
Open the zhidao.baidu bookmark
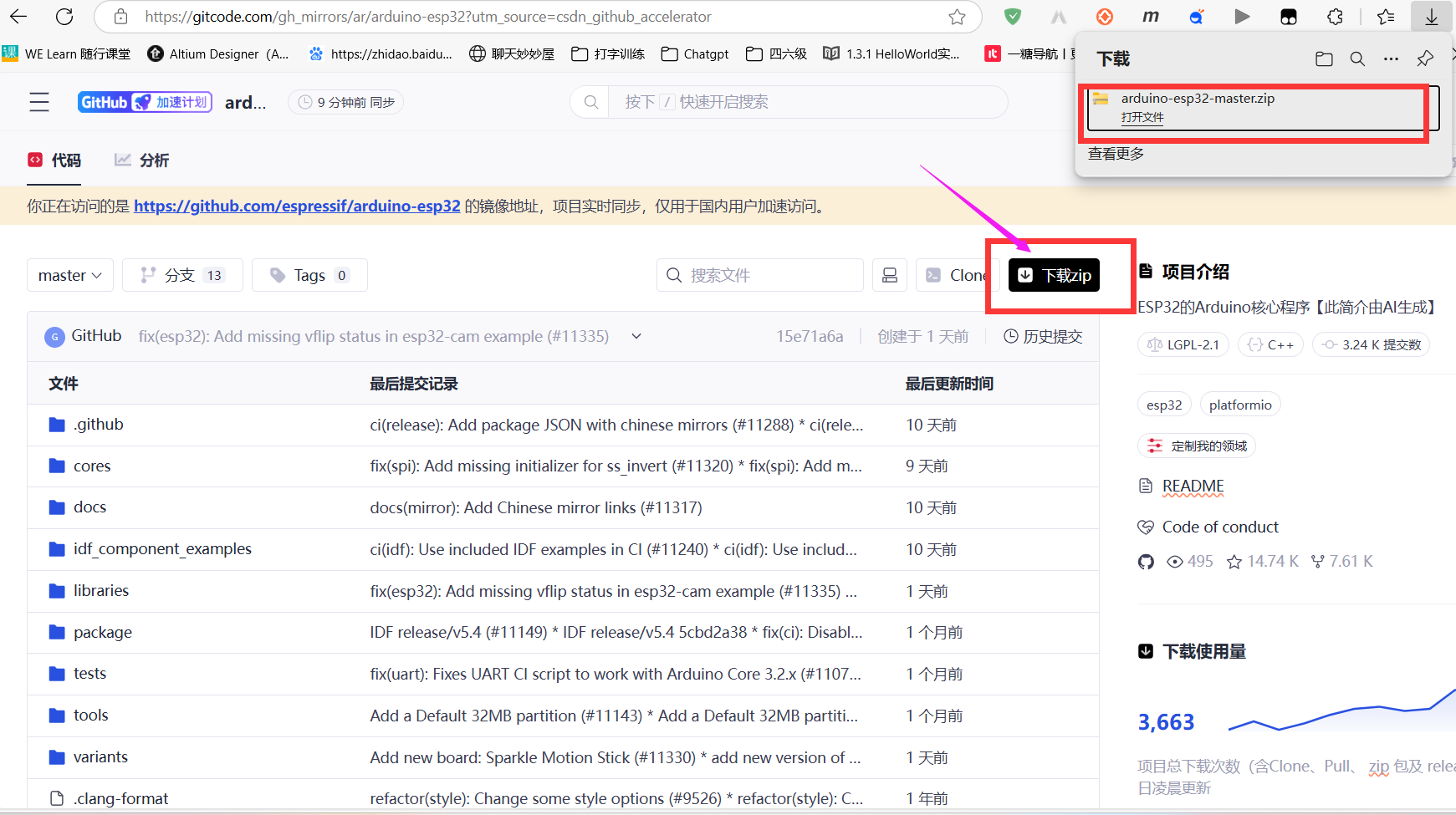[381, 53]
